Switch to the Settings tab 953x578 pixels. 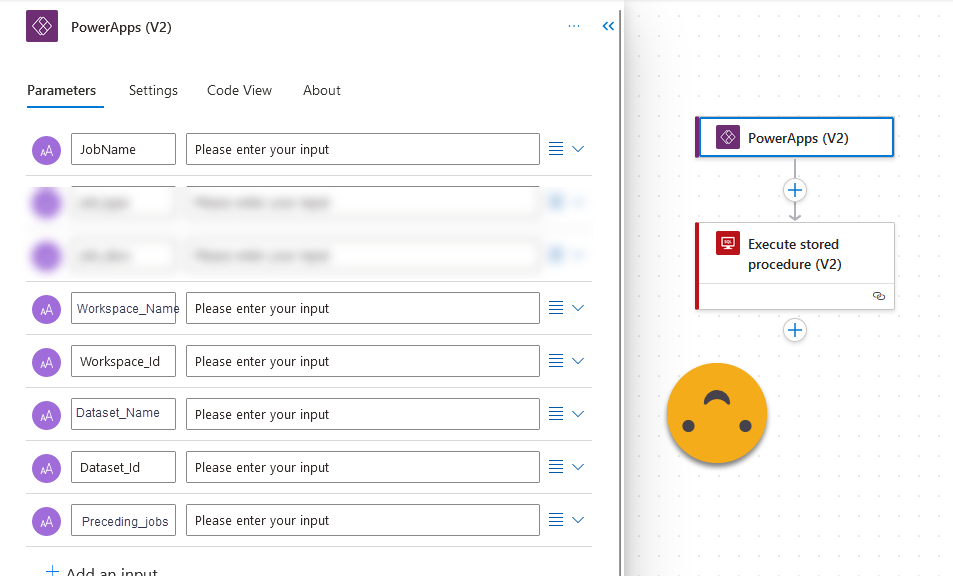[x=153, y=90]
